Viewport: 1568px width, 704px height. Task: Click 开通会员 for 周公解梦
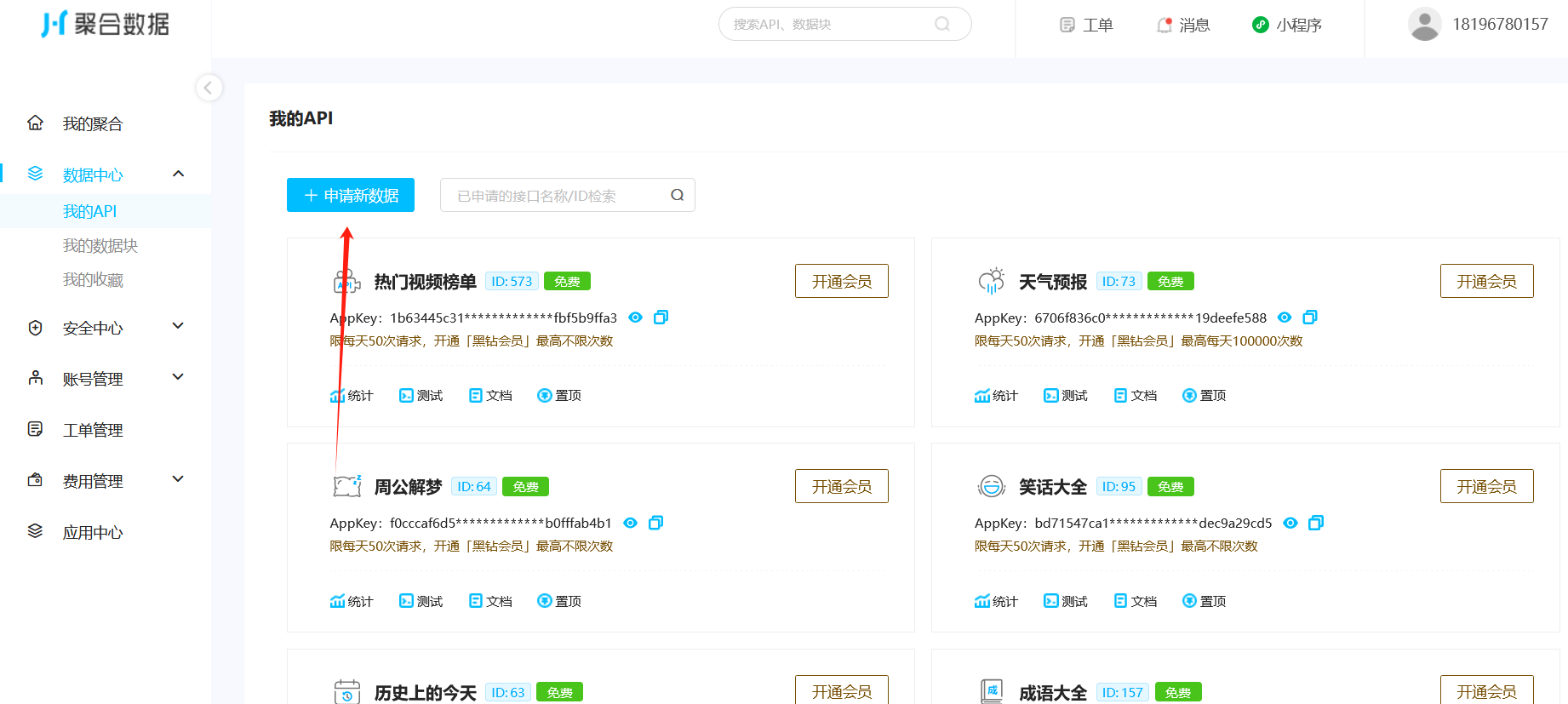coord(842,486)
